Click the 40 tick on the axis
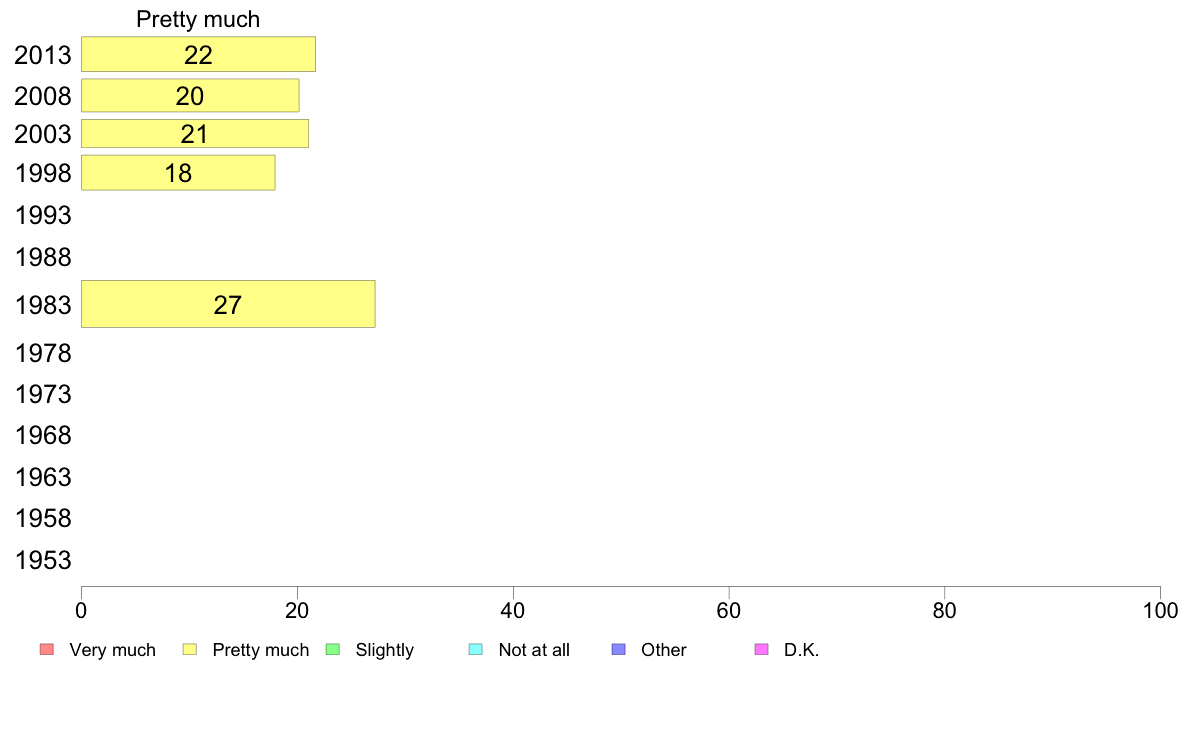Screen dimensions: 1188x736 click(x=513, y=609)
